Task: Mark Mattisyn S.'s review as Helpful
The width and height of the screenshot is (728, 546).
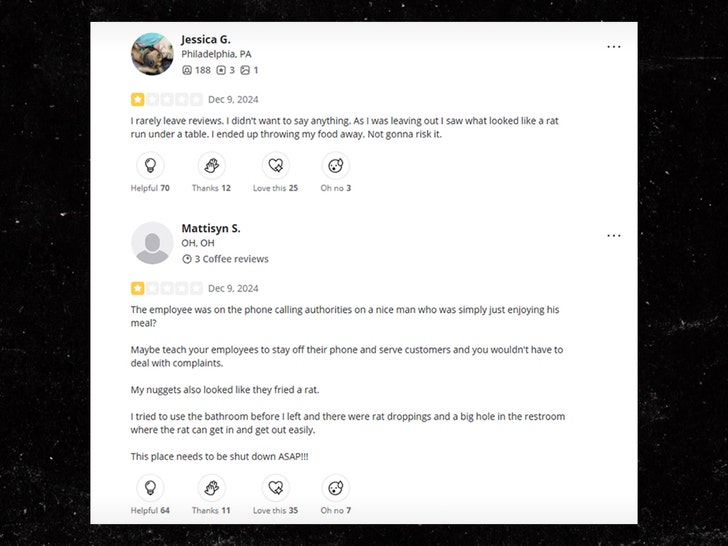Action: [x=150, y=488]
